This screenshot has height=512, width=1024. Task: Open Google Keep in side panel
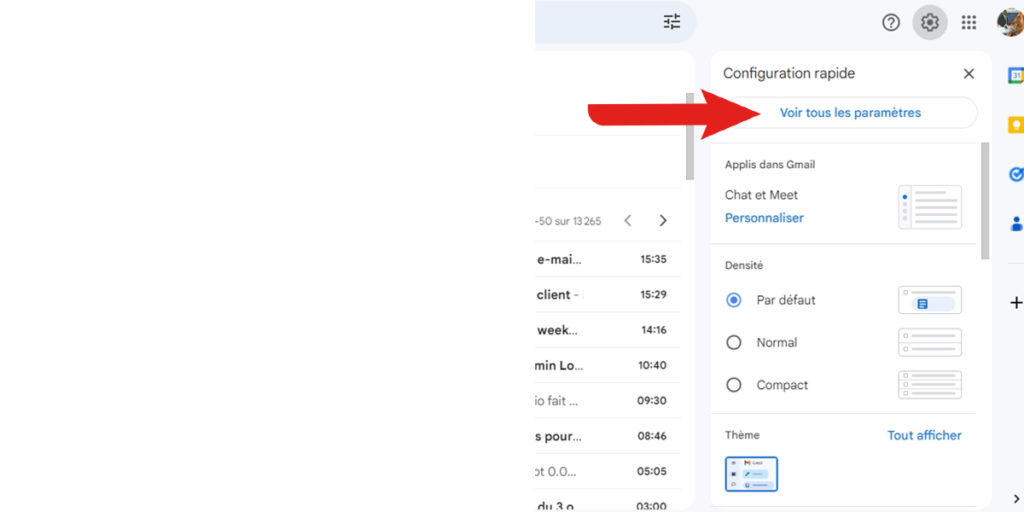(x=1016, y=125)
